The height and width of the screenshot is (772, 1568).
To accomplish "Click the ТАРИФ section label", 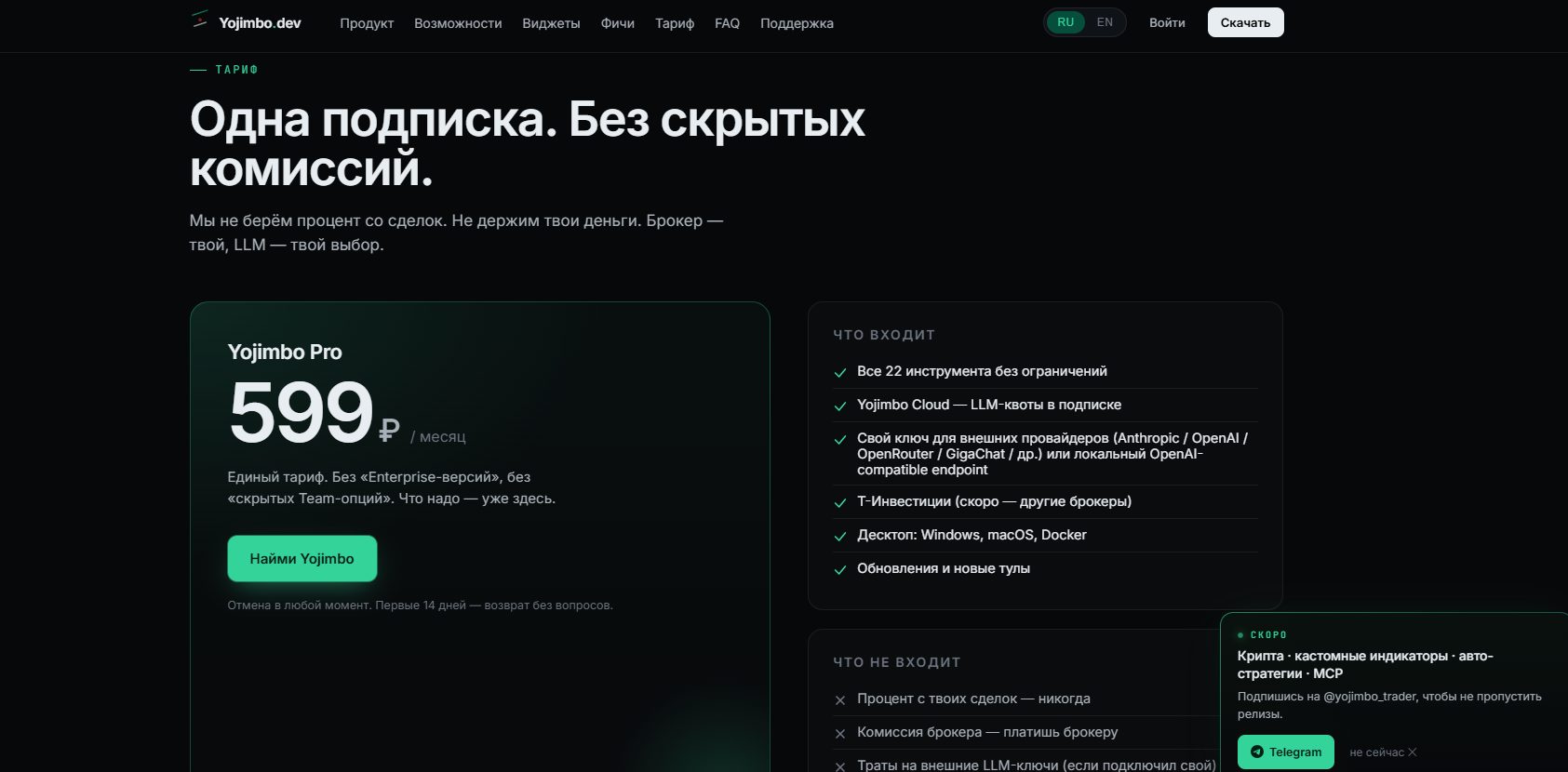I will [236, 70].
